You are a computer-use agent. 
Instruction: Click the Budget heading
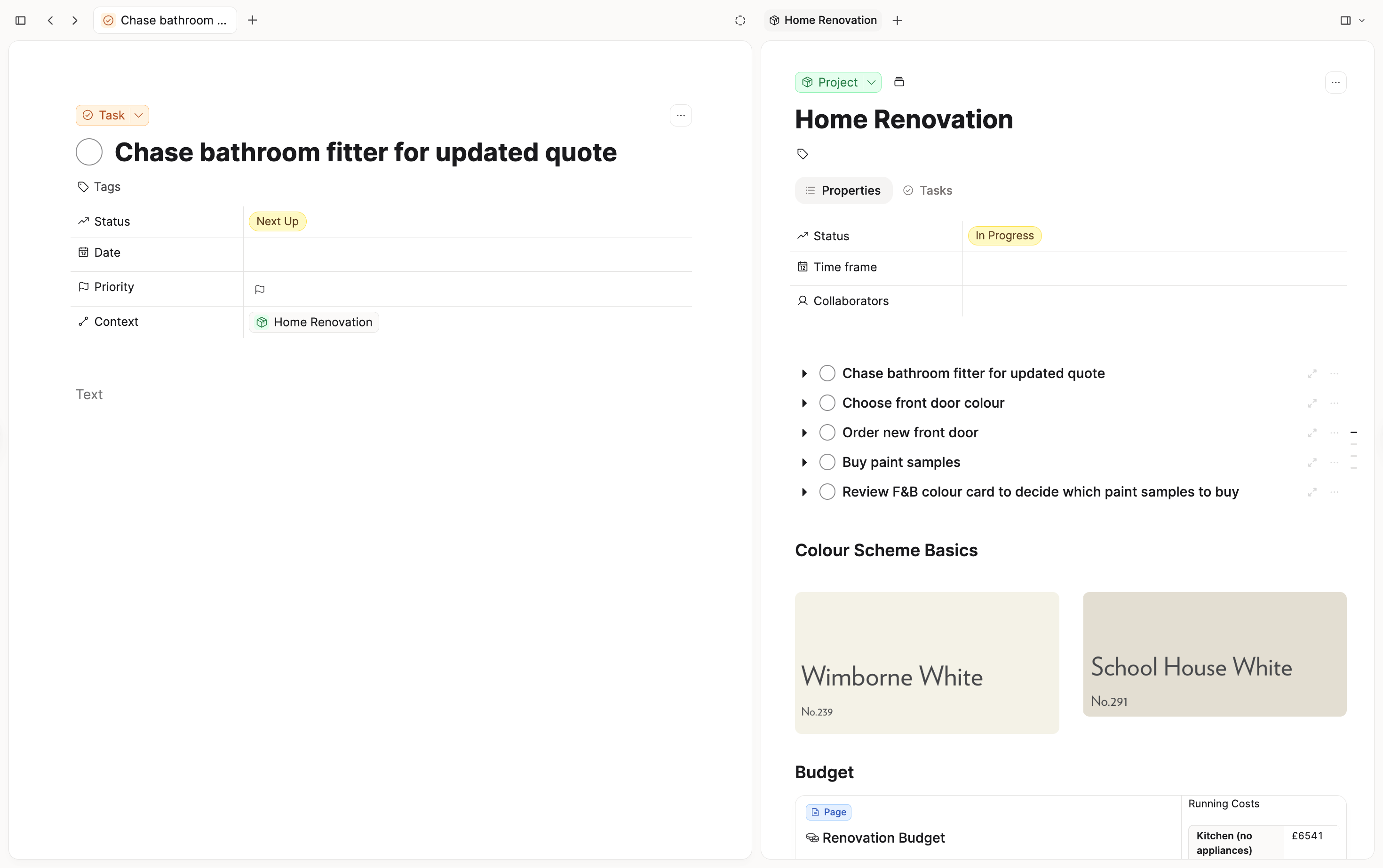[x=824, y=773]
